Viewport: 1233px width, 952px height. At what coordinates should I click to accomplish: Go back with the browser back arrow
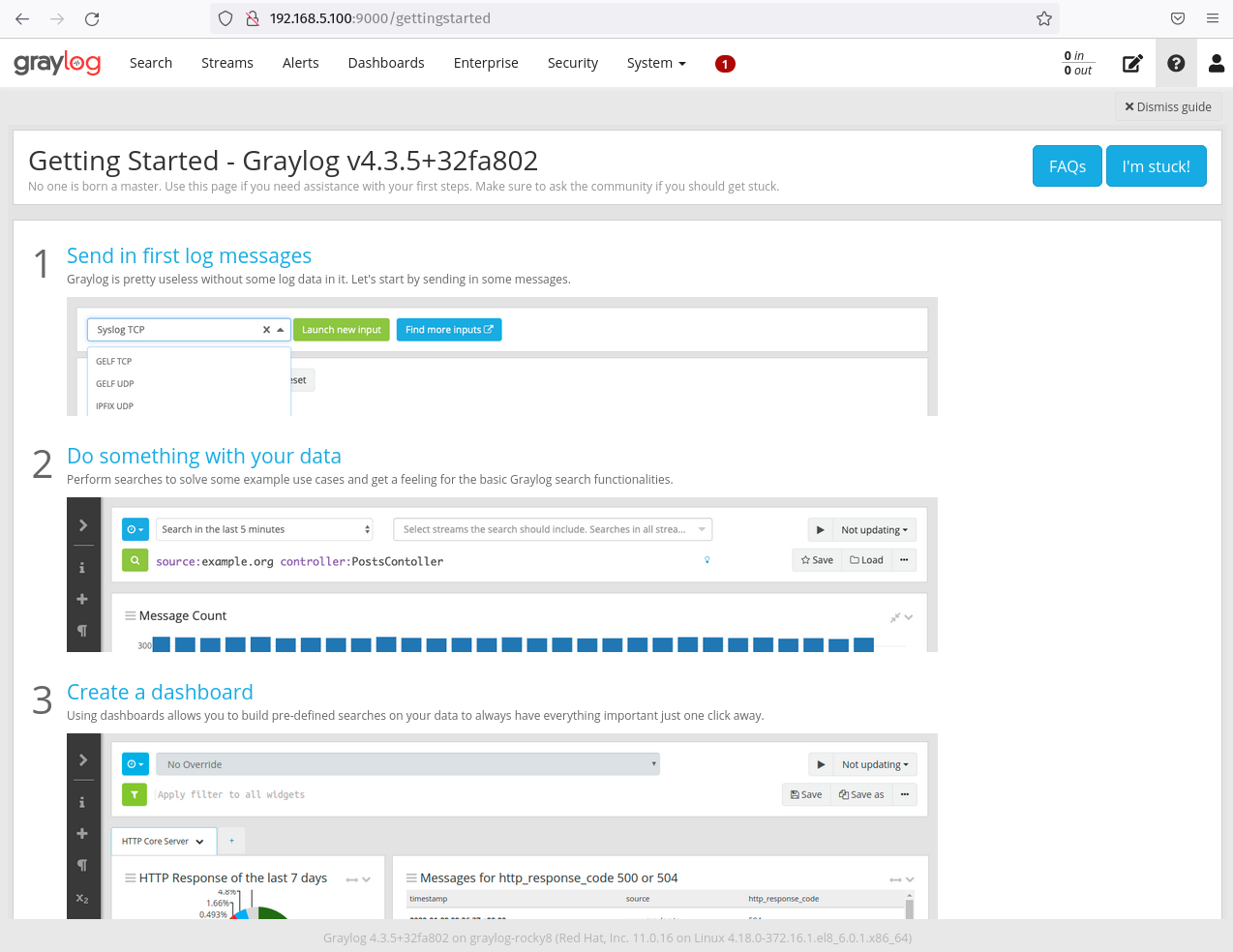point(22,18)
